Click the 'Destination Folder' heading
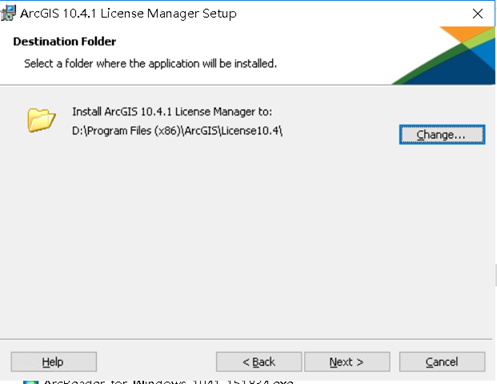The height and width of the screenshot is (384, 497). tap(65, 41)
